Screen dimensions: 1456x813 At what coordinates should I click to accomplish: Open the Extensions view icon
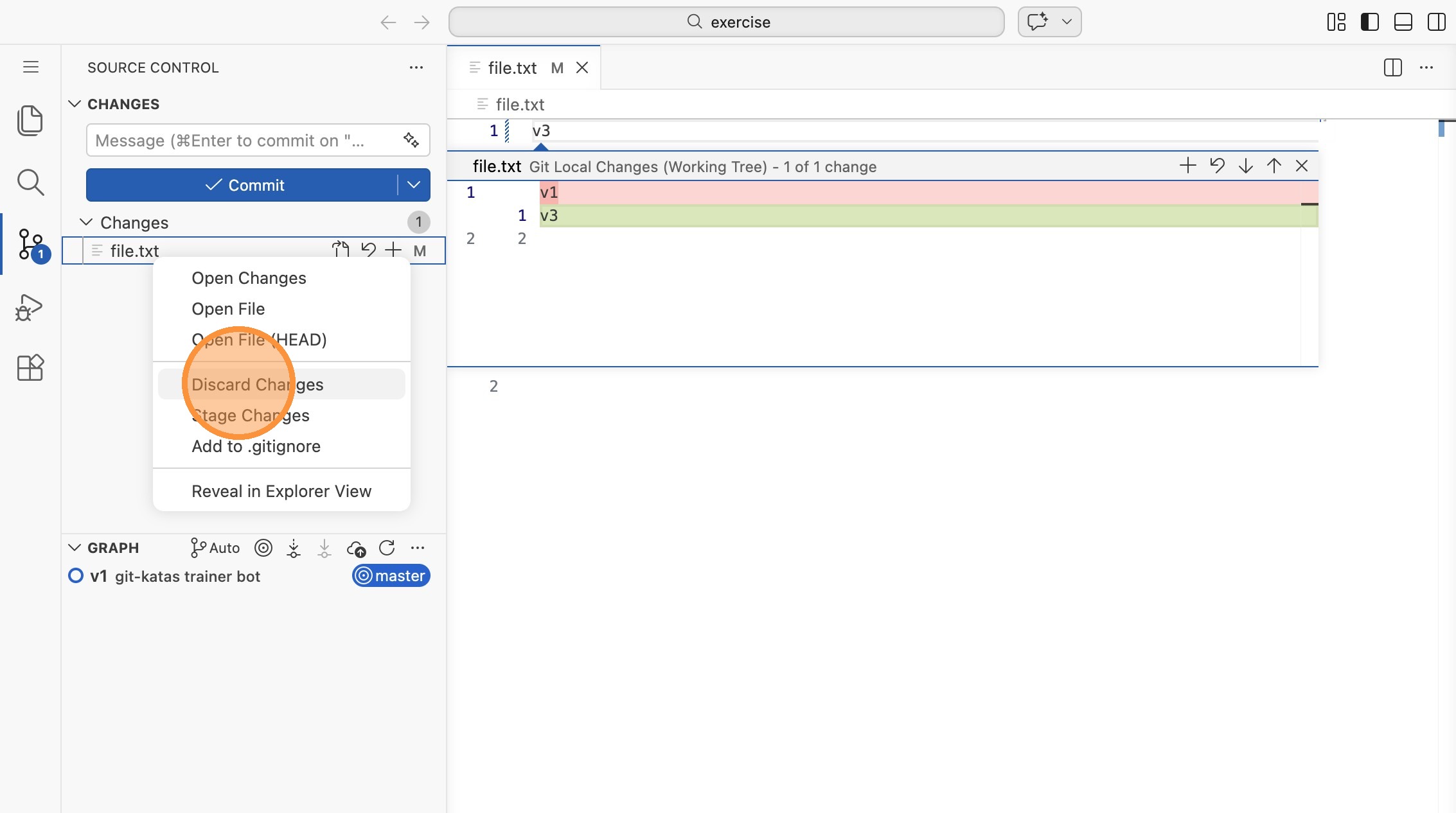30,368
